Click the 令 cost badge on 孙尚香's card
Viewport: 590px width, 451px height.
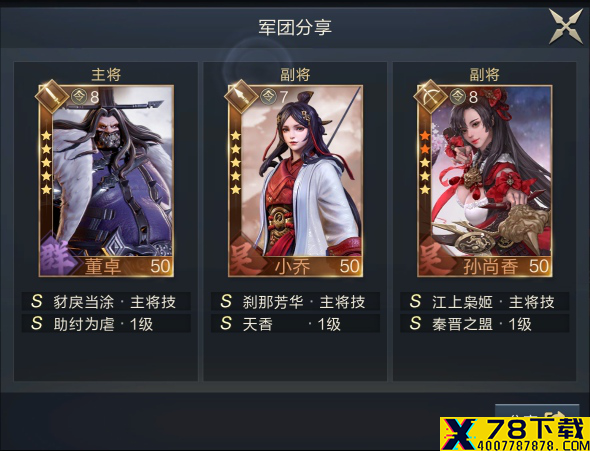click(x=458, y=97)
